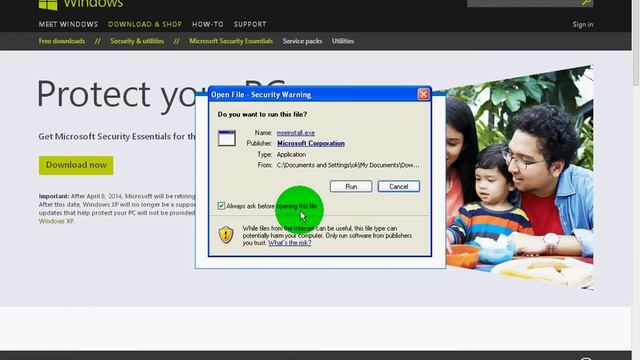The image size is (640, 360).
Task: Click the 'Do you want to run this file?' text
Action: 262,114
